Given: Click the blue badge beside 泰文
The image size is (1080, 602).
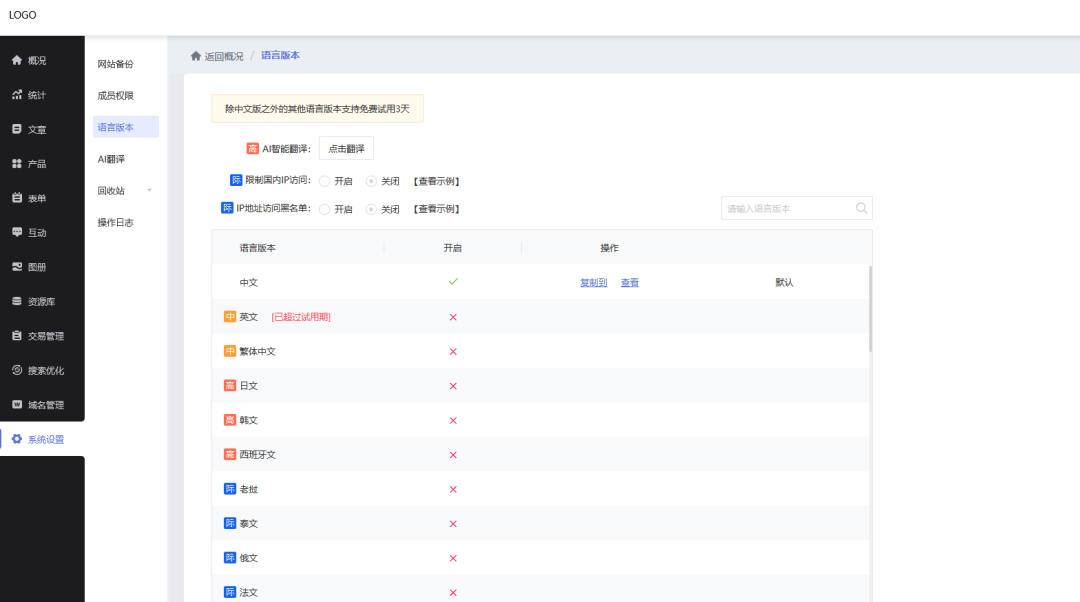Looking at the screenshot, I should pyautogui.click(x=230, y=523).
